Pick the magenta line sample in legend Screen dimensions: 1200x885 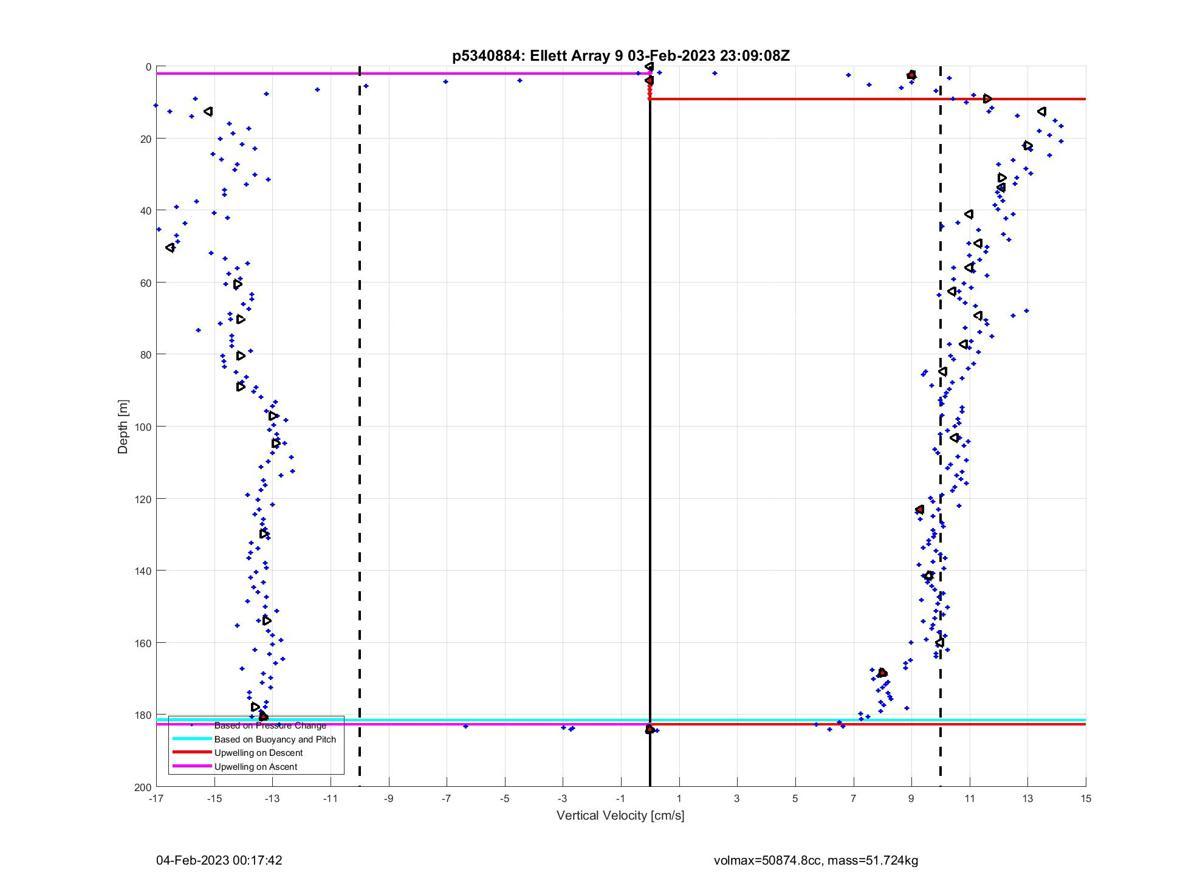coord(191,767)
